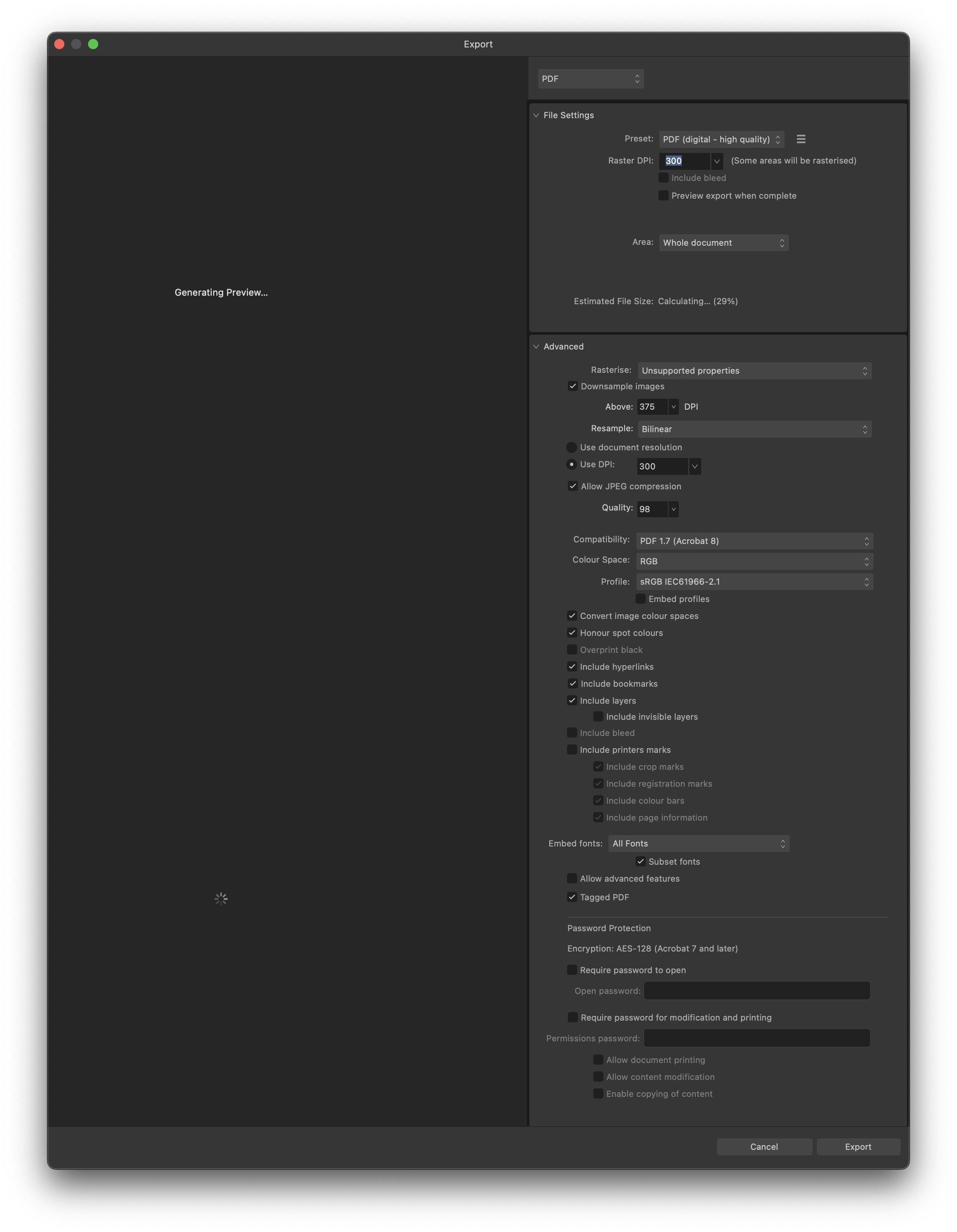Collapse the Advanced section chevron
This screenshot has width=957, height=1232.
[x=537, y=347]
